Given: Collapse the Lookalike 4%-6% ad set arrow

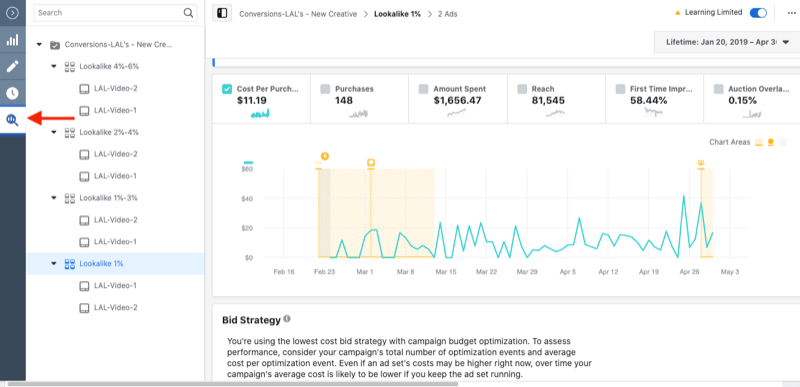Looking at the screenshot, I should pyautogui.click(x=54, y=67).
